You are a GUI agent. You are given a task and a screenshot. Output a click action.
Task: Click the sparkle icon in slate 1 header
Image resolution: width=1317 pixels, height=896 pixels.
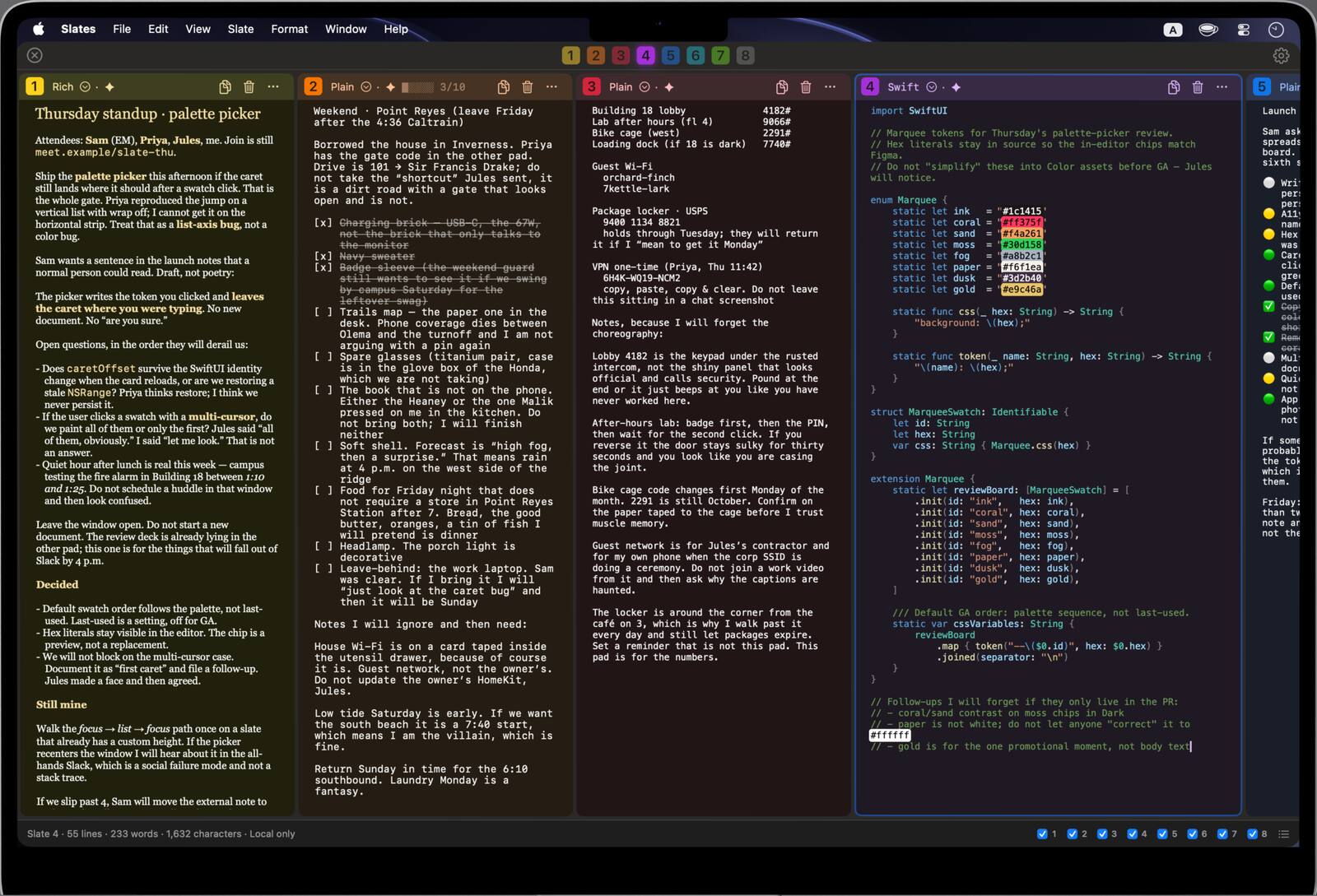pyautogui.click(x=109, y=86)
